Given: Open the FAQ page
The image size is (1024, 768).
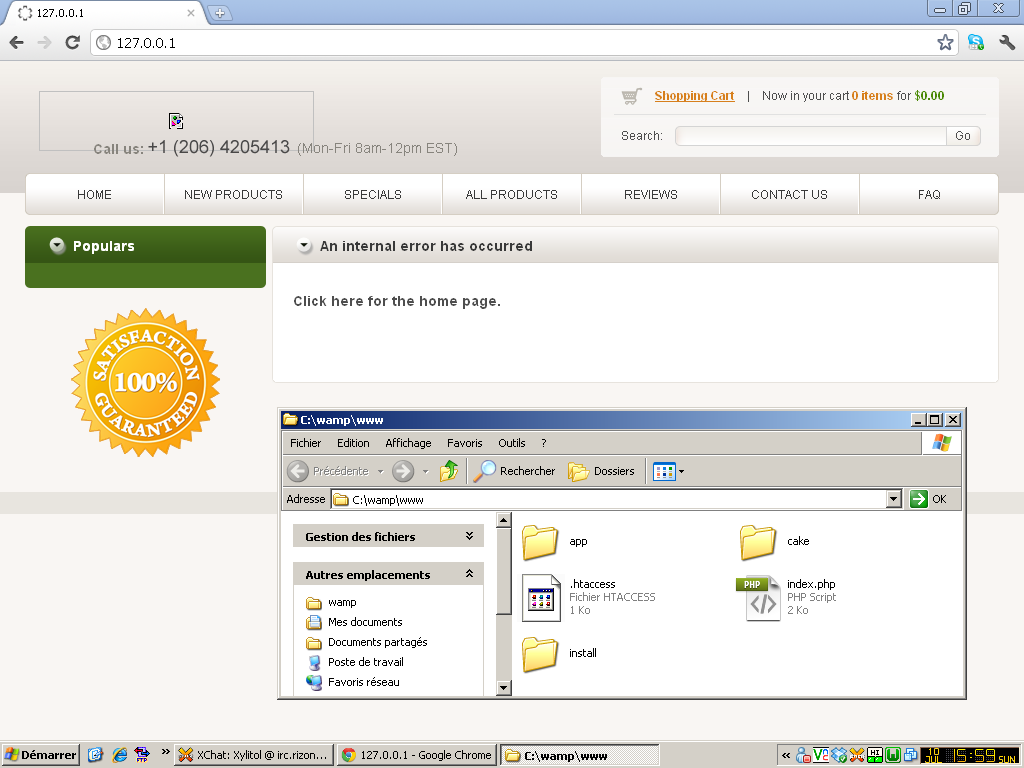Looking at the screenshot, I should click(929, 195).
